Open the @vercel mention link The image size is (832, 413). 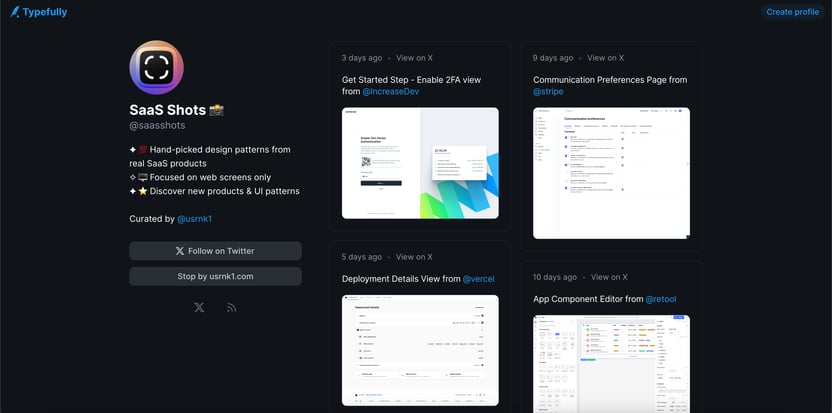tap(478, 279)
